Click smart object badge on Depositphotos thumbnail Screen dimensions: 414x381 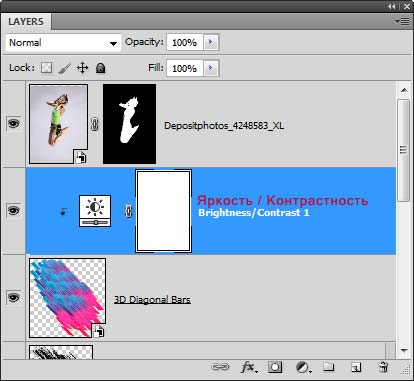(x=80, y=157)
